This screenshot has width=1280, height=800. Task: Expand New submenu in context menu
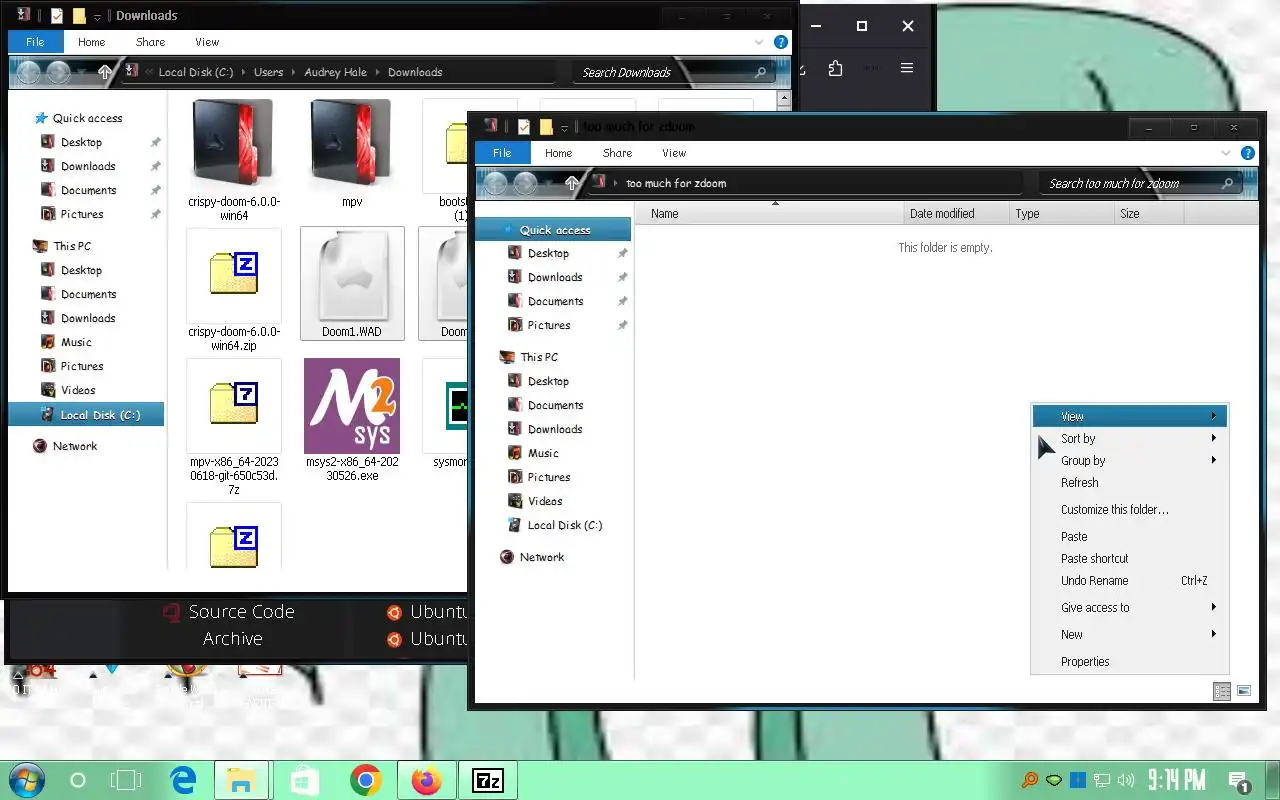click(1130, 634)
